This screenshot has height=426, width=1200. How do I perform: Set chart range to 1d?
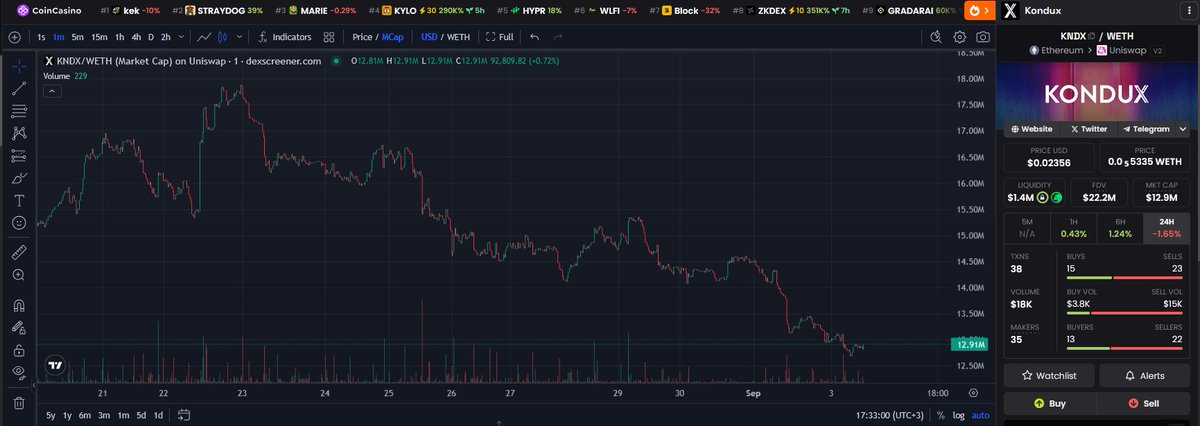(158, 415)
